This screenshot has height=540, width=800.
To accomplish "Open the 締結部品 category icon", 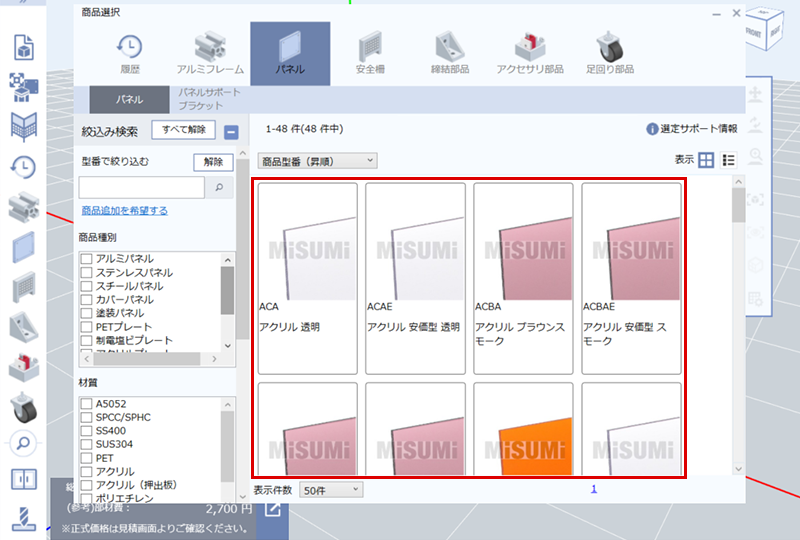I will tap(449, 52).
